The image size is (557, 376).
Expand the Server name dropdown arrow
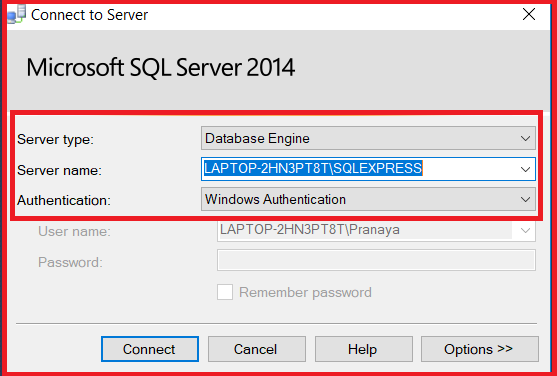(x=525, y=169)
